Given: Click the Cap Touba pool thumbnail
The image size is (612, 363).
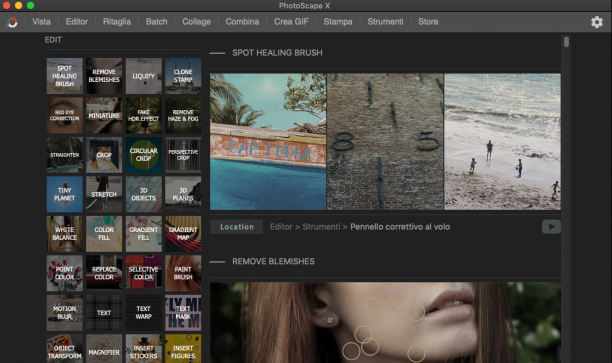Looking at the screenshot, I should pyautogui.click(x=268, y=142).
